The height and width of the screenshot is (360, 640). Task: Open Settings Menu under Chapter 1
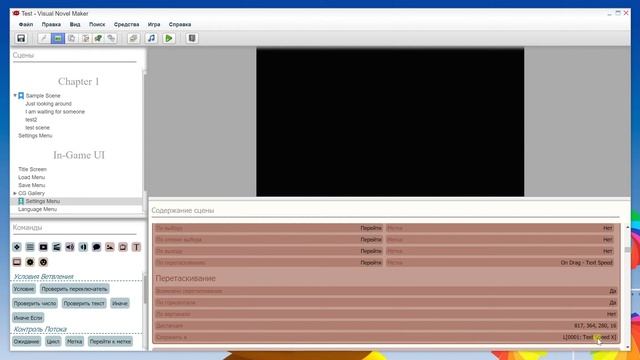(35, 136)
